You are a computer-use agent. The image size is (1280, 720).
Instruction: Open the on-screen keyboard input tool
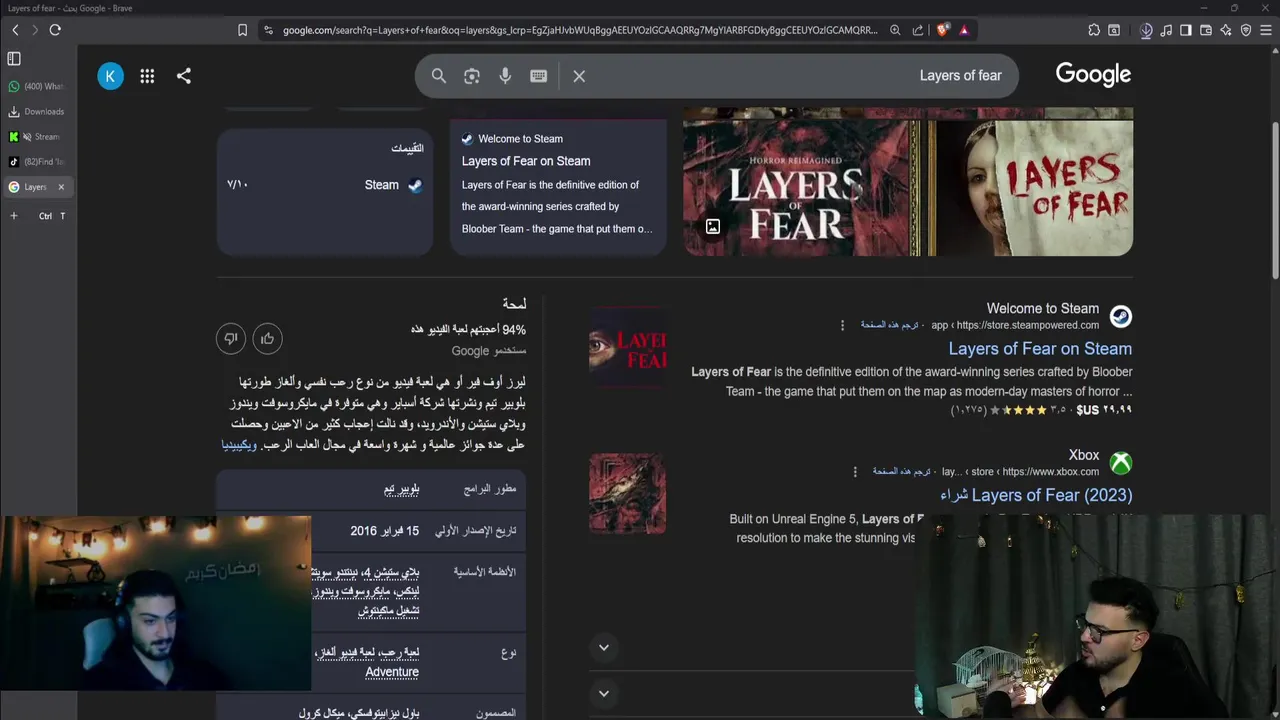tap(538, 76)
